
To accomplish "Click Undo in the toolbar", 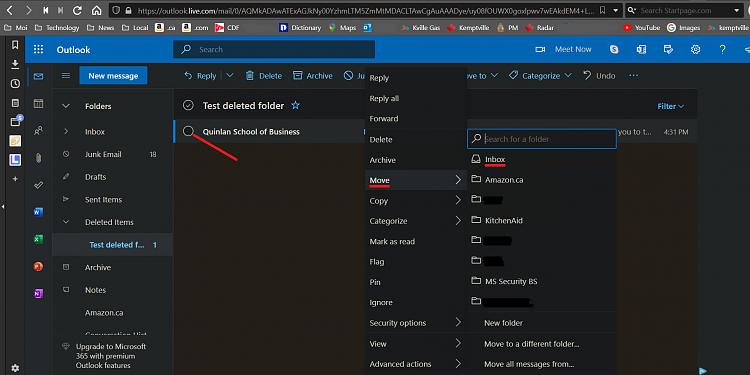I will click(x=599, y=76).
